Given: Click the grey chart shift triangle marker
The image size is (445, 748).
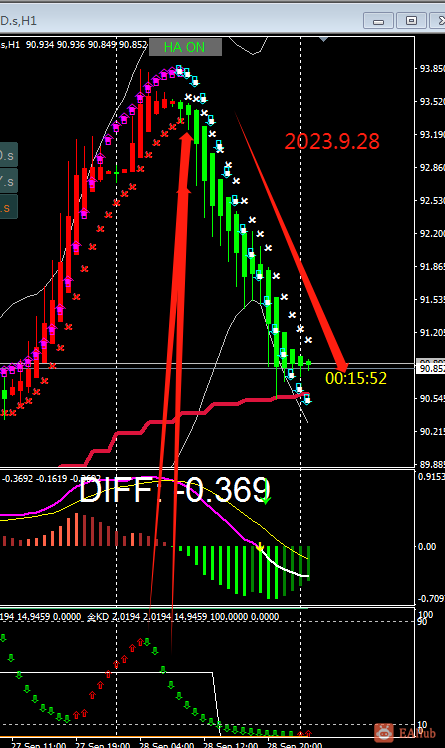Looking at the screenshot, I should click(323, 39).
